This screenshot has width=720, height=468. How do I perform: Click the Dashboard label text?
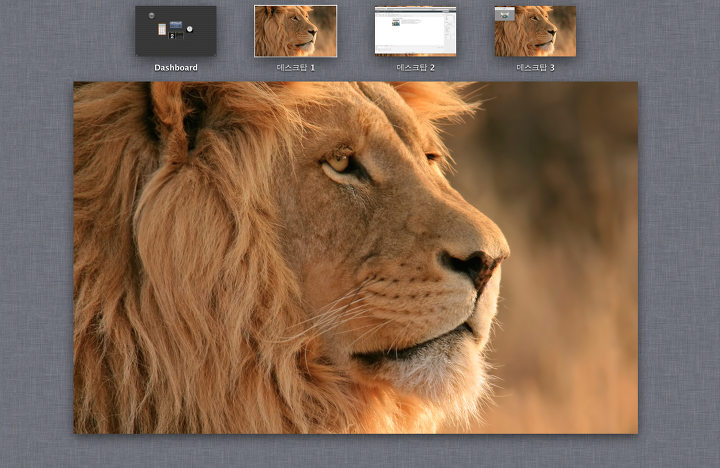[176, 68]
